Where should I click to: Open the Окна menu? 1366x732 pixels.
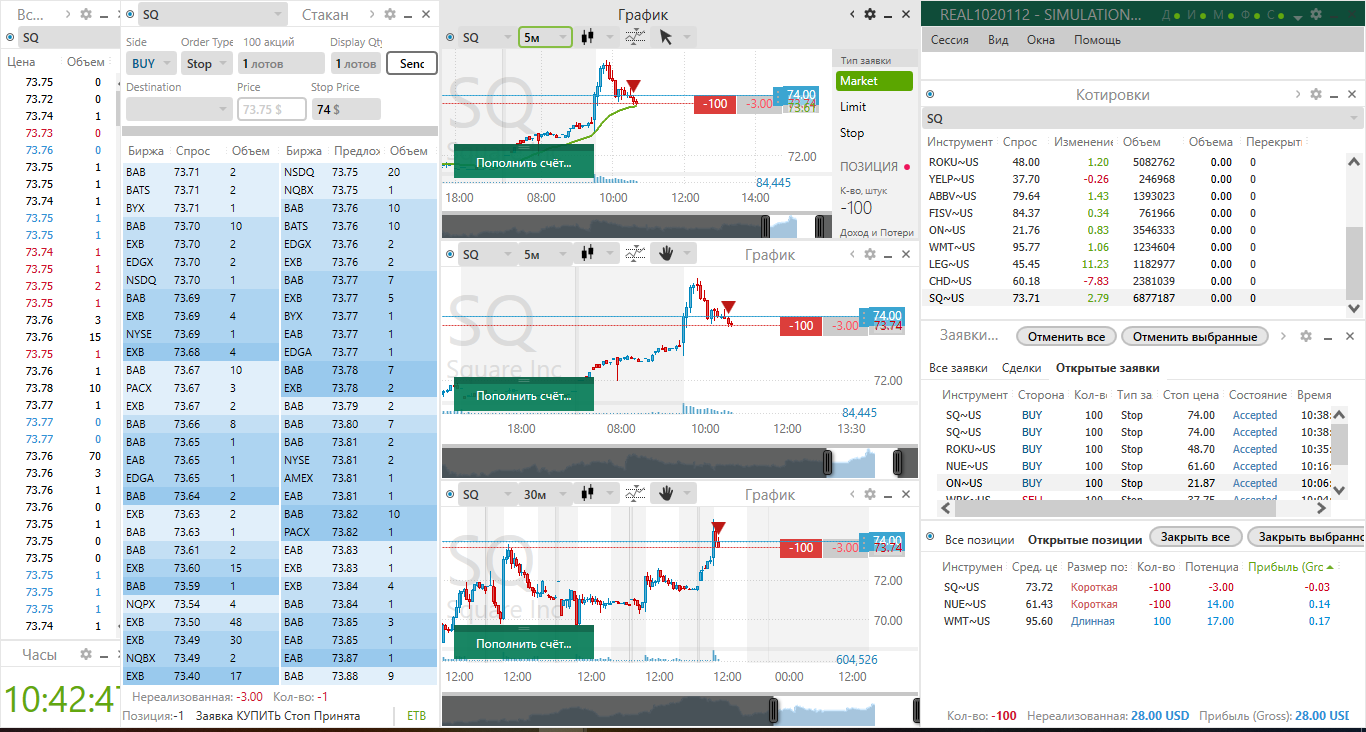click(x=1041, y=40)
